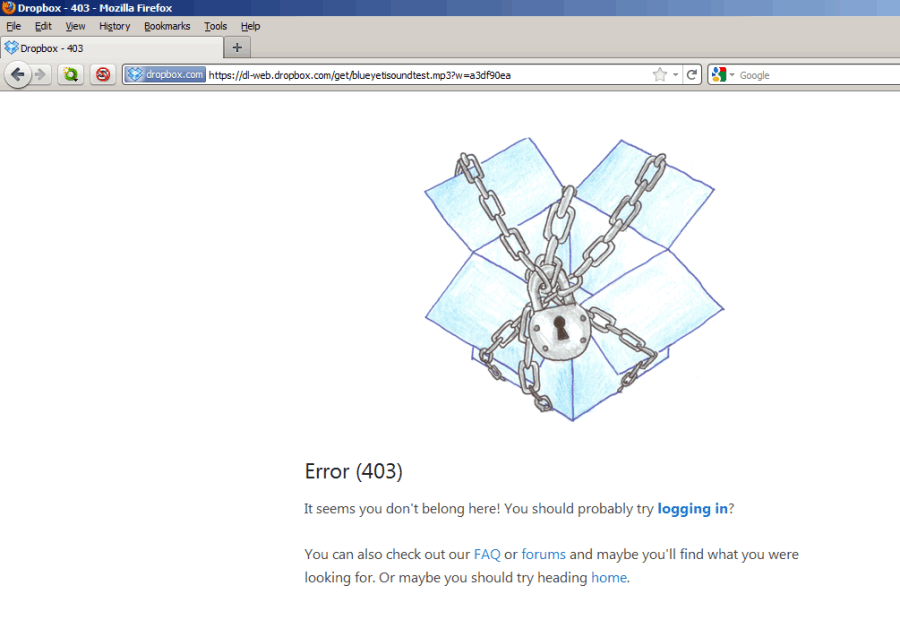The height and width of the screenshot is (620, 900).
Task: Click the Forward arrow button
Action: tap(40, 75)
